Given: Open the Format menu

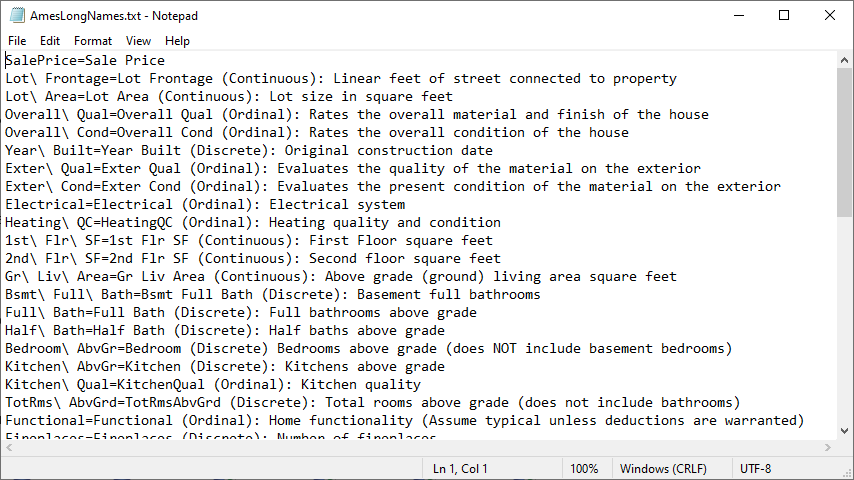Looking at the screenshot, I should tap(93, 41).
